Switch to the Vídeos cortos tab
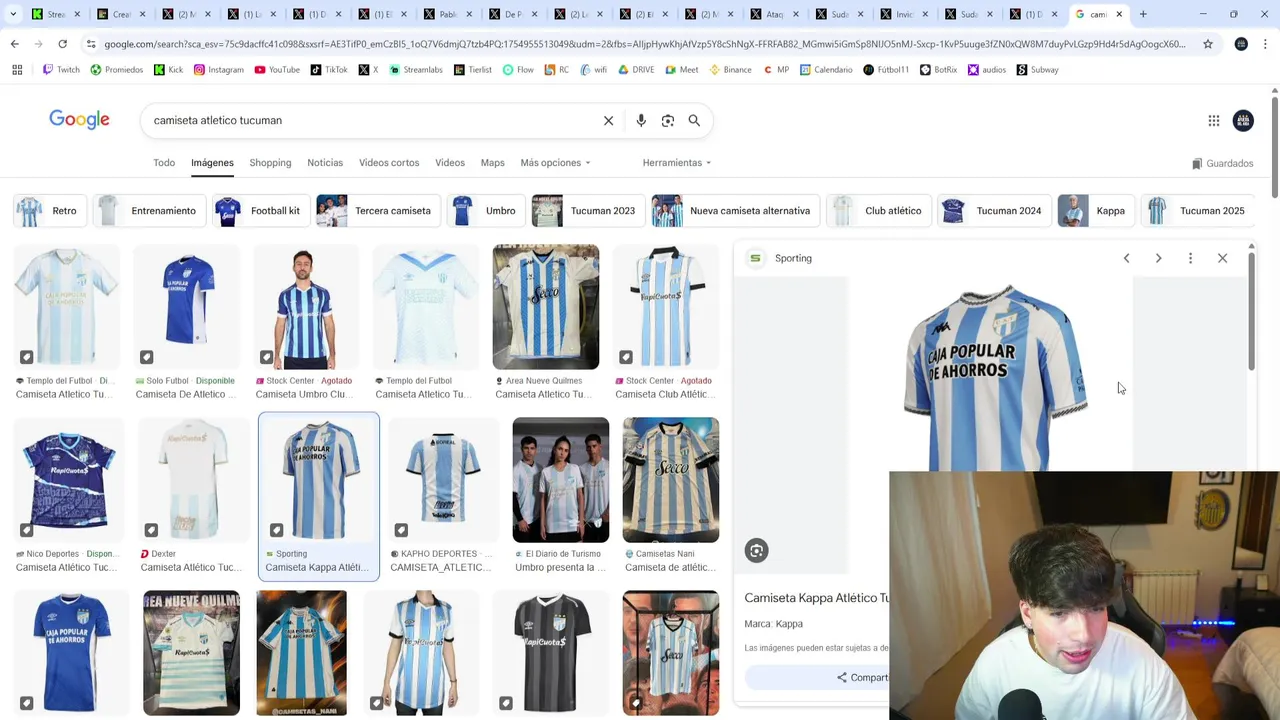Image resolution: width=1280 pixels, height=720 pixels. (x=389, y=162)
